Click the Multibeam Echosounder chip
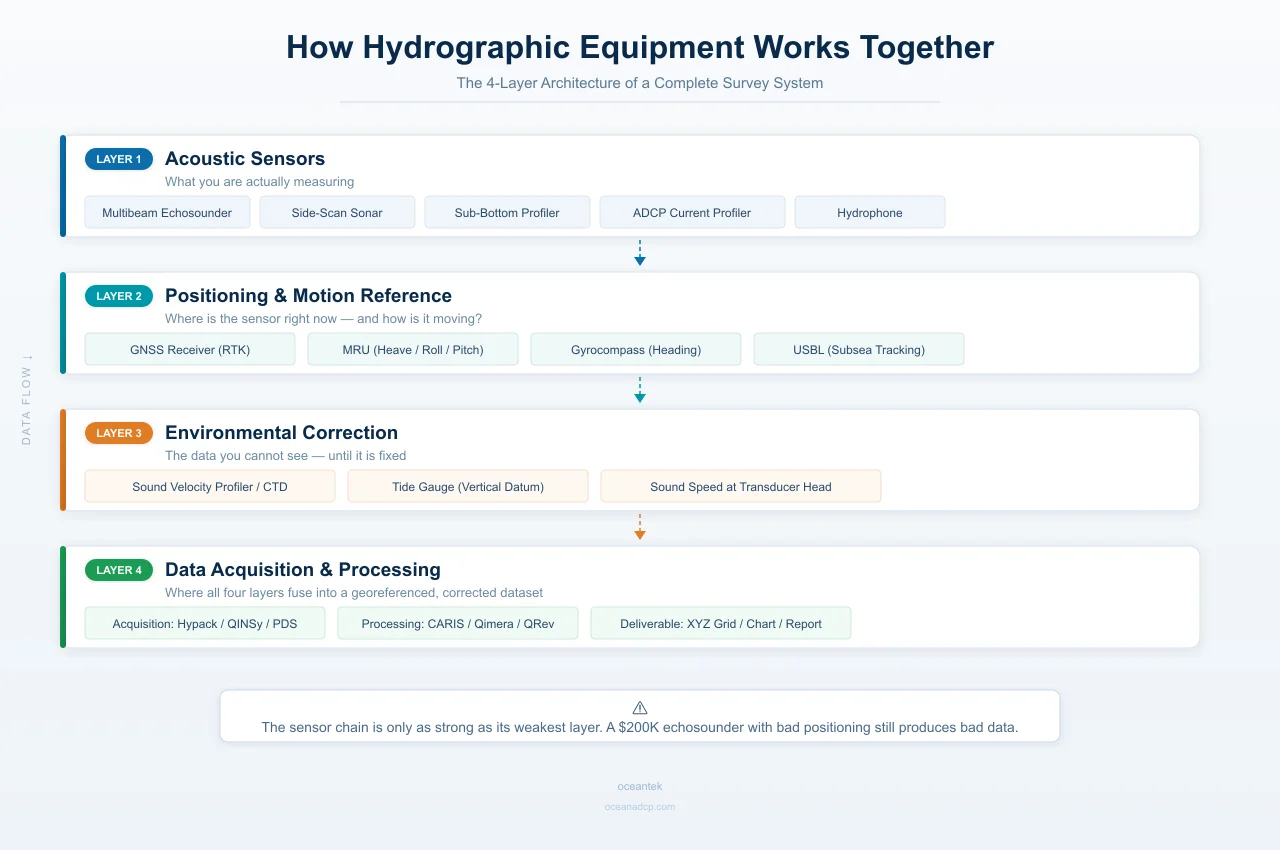 pos(167,212)
